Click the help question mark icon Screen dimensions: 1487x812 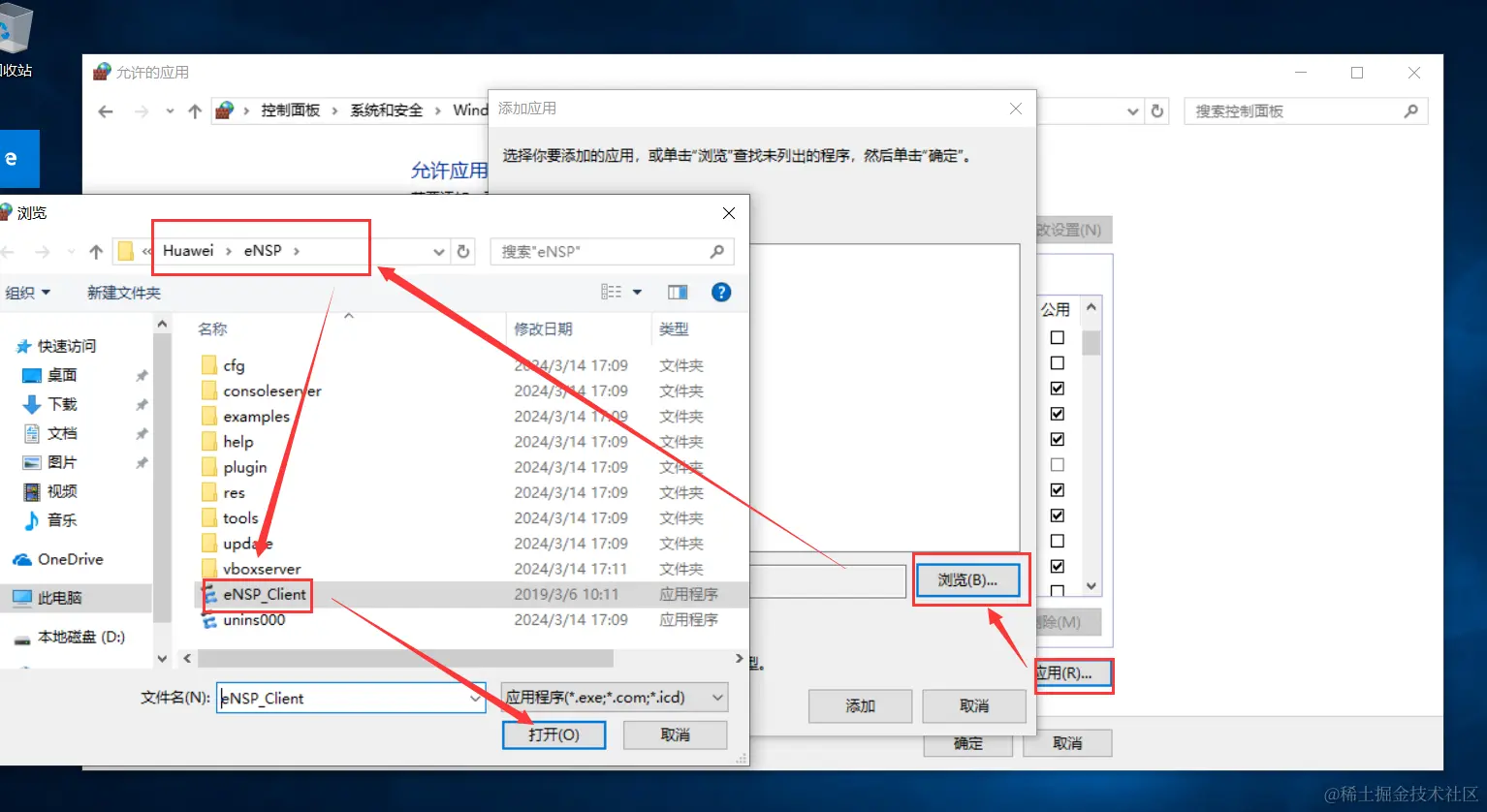pyautogui.click(x=721, y=293)
